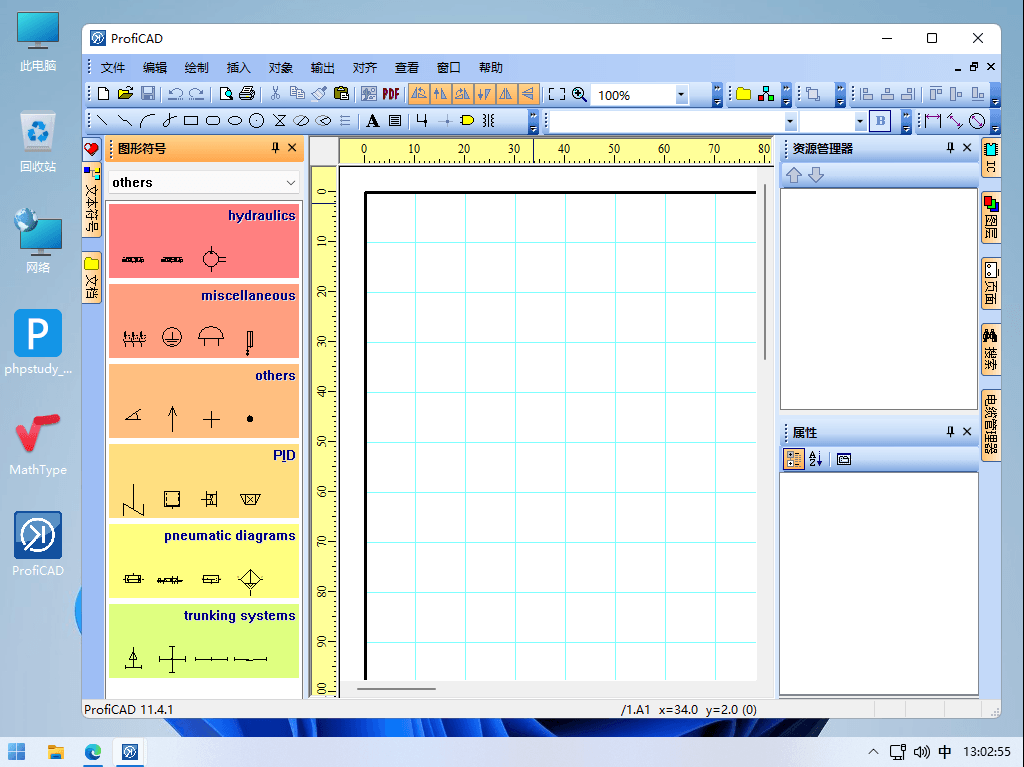The width and height of the screenshot is (1024, 767).
Task: Open the 图层 side tab
Action: 991,218
